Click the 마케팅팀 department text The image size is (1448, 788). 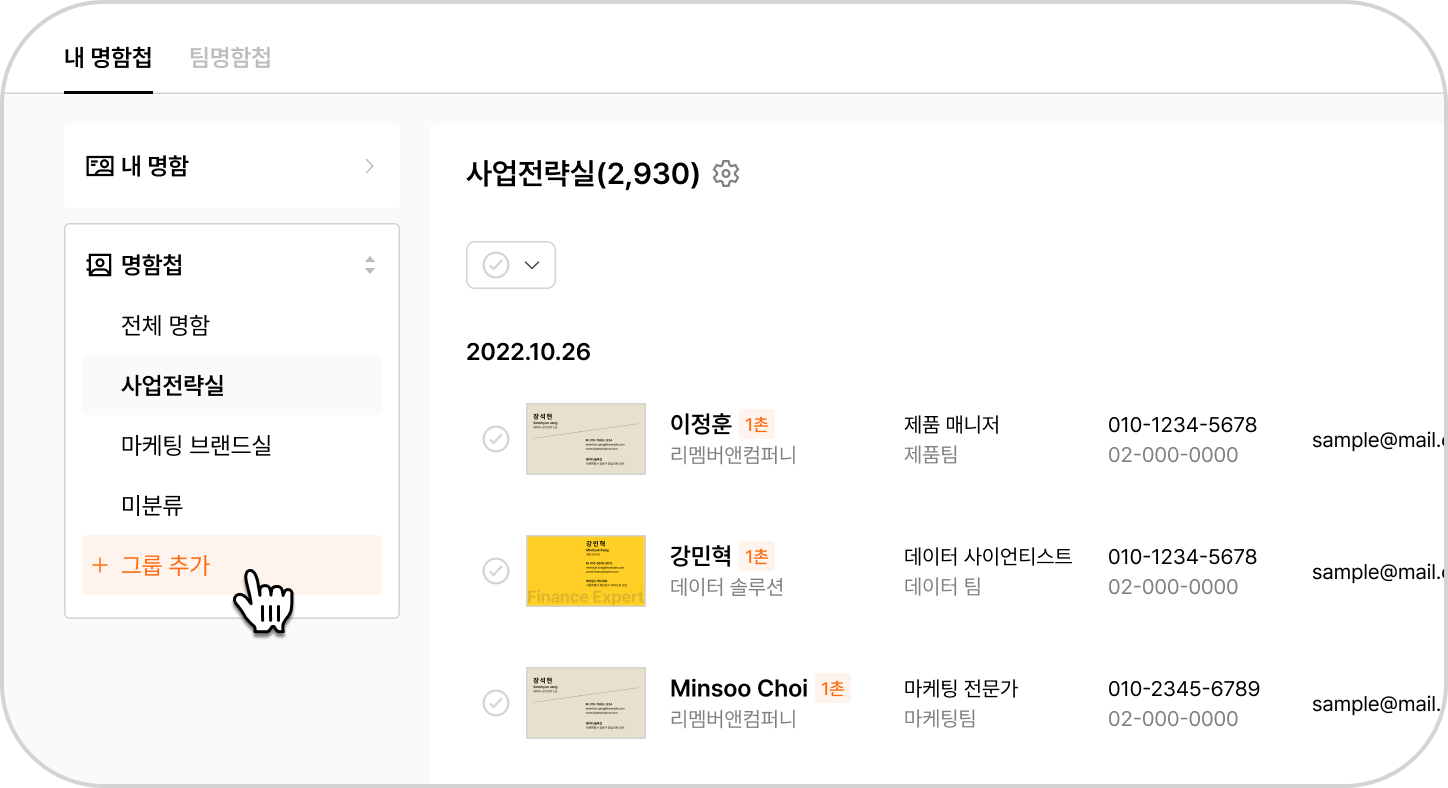[x=940, y=719]
